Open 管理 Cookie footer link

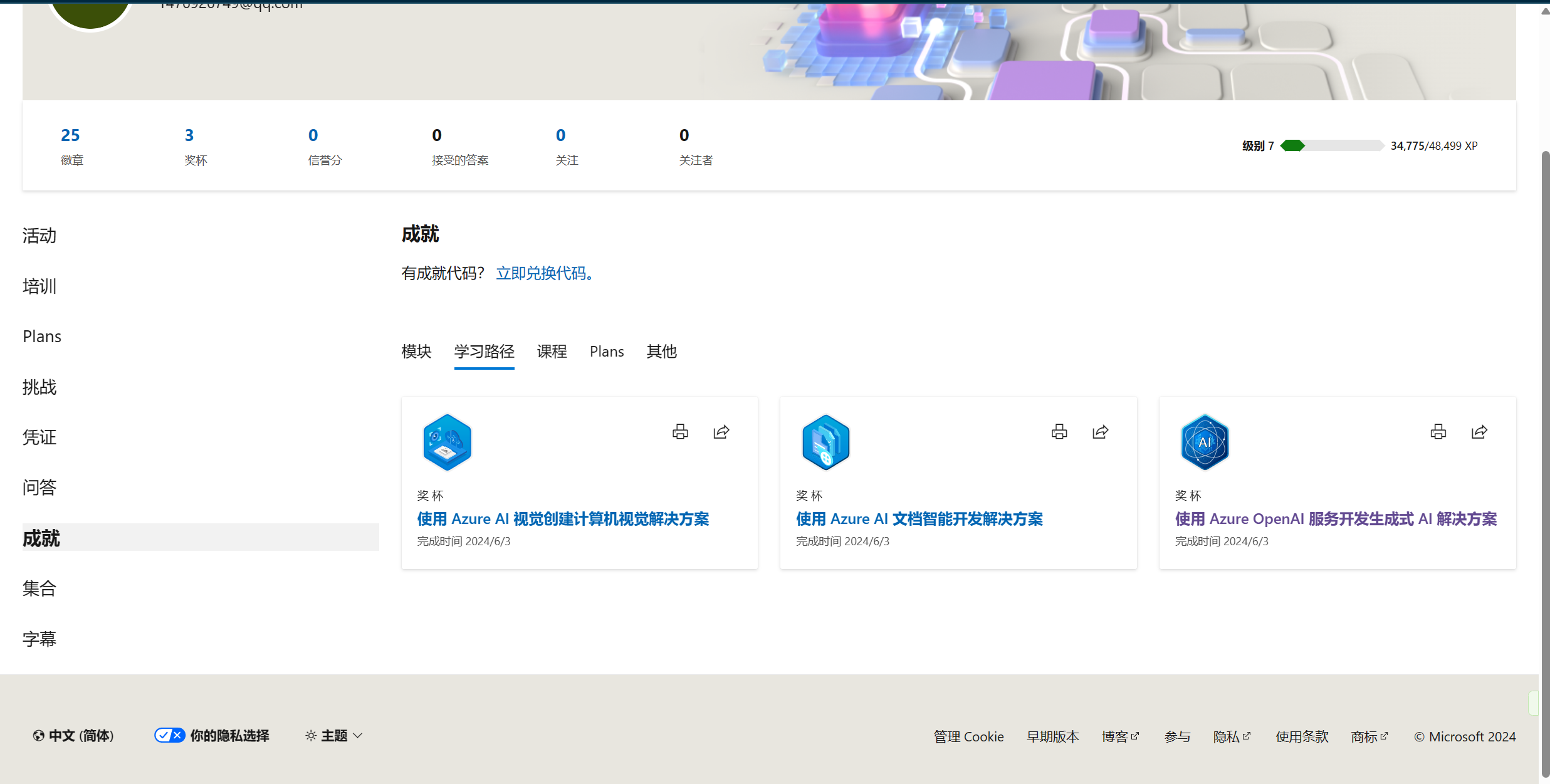click(969, 737)
